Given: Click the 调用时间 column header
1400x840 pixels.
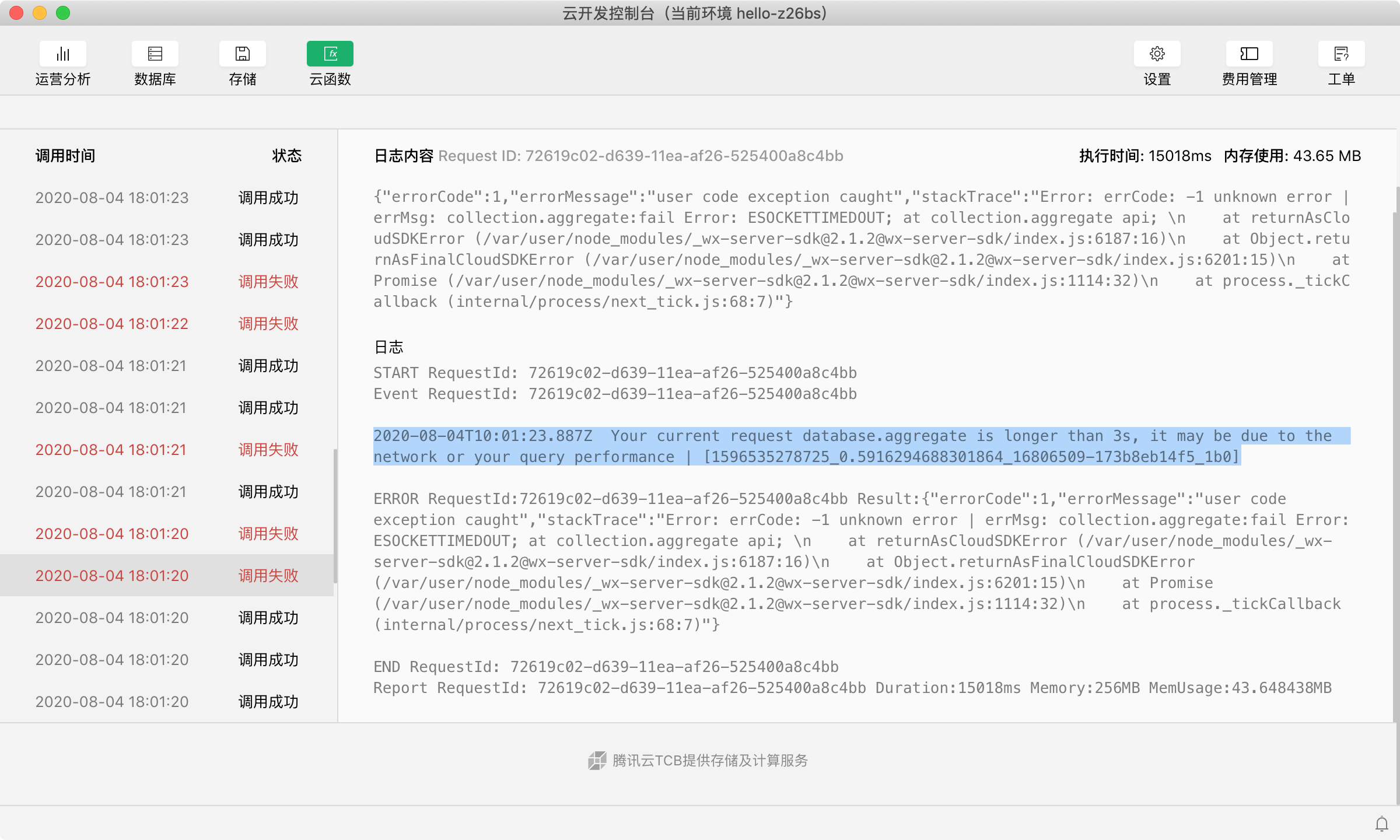Looking at the screenshot, I should [65, 156].
